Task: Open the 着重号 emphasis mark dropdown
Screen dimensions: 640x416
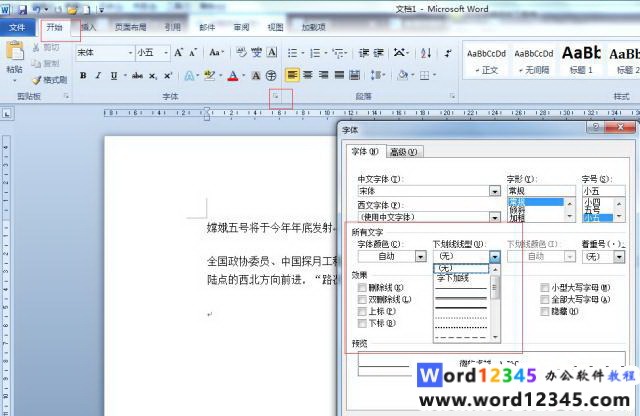Action: tap(619, 257)
